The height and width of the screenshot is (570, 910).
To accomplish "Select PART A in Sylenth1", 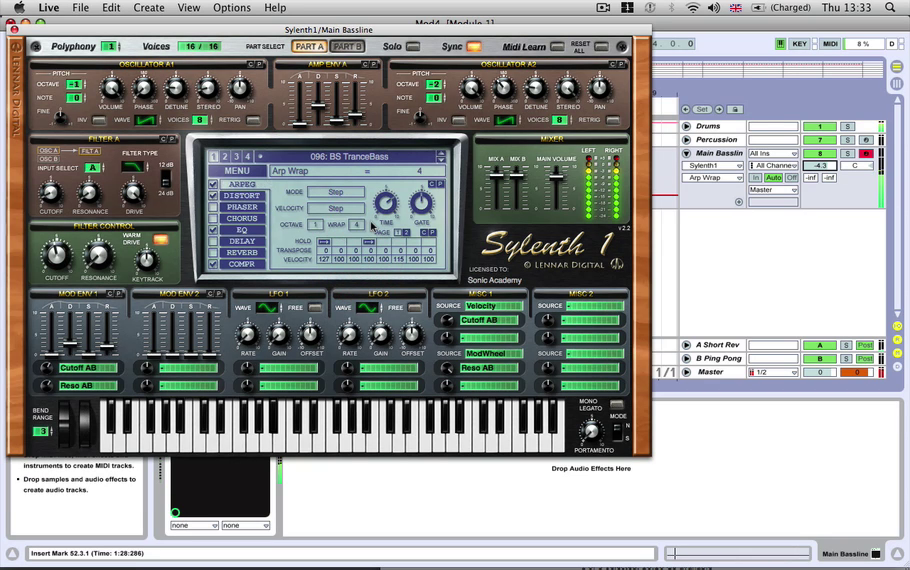I will click(309, 46).
